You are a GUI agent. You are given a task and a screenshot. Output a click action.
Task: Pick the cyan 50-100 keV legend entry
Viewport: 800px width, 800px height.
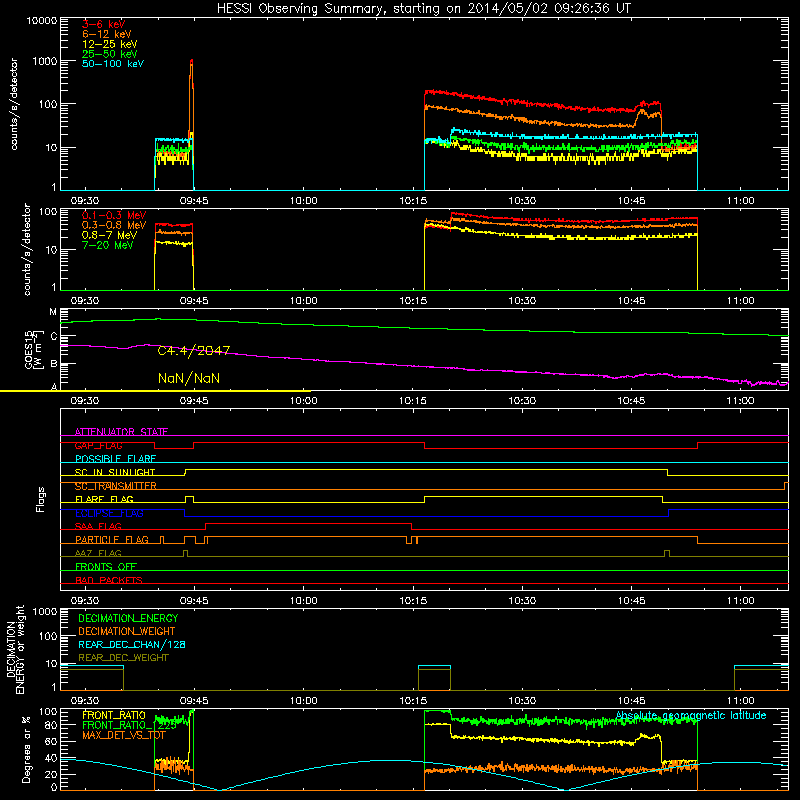tap(113, 64)
